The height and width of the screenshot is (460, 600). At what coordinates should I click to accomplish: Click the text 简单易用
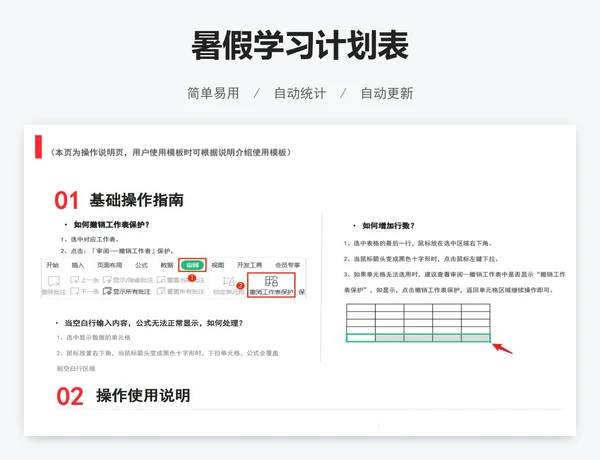(213, 93)
